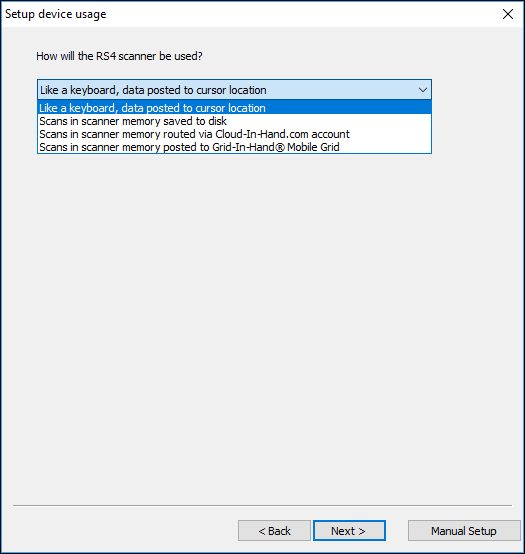Open Manual Setup
The image size is (525, 554).
464,531
